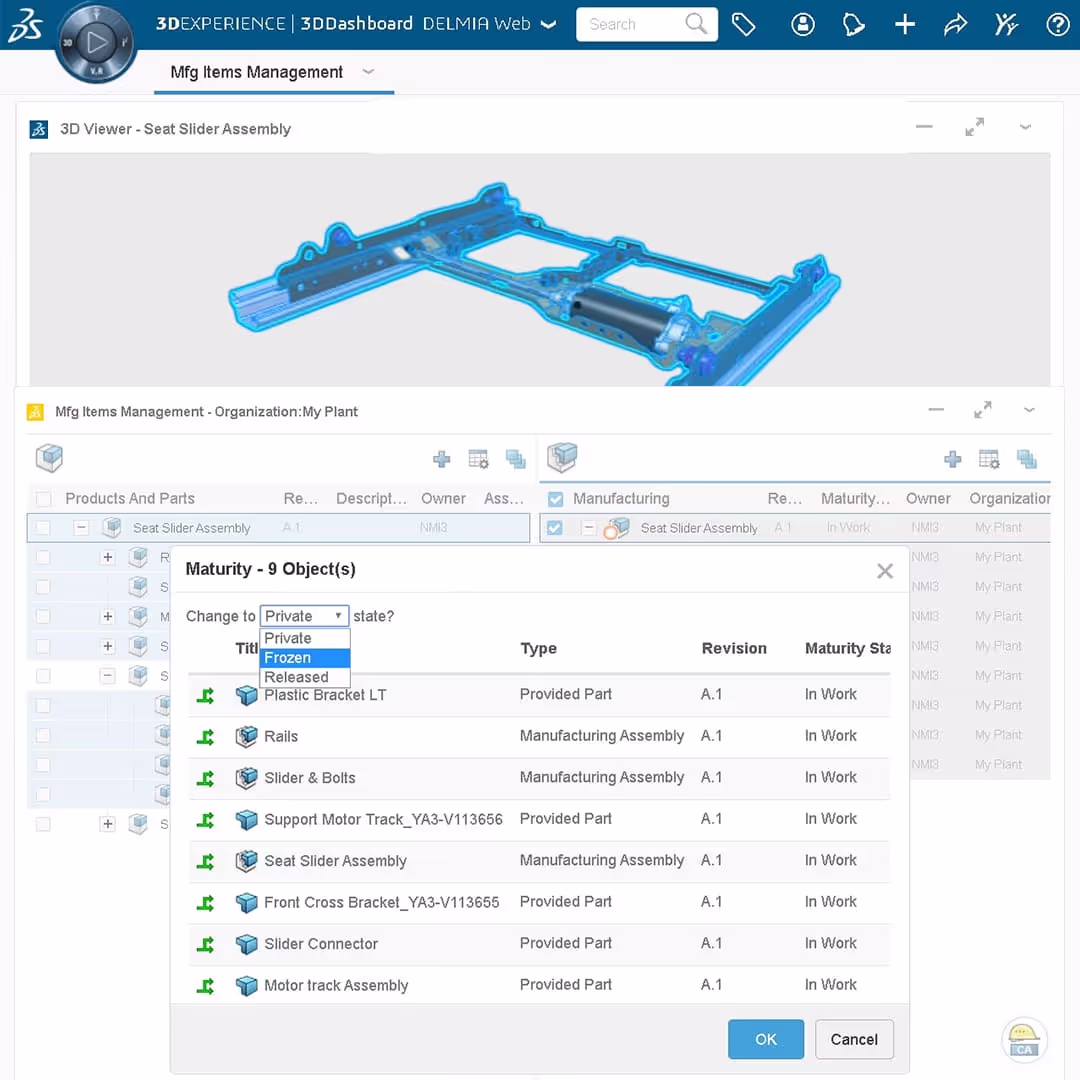Check the fifth row checkbox in Products tree
The image size is (1080, 1080).
[x=43, y=646]
